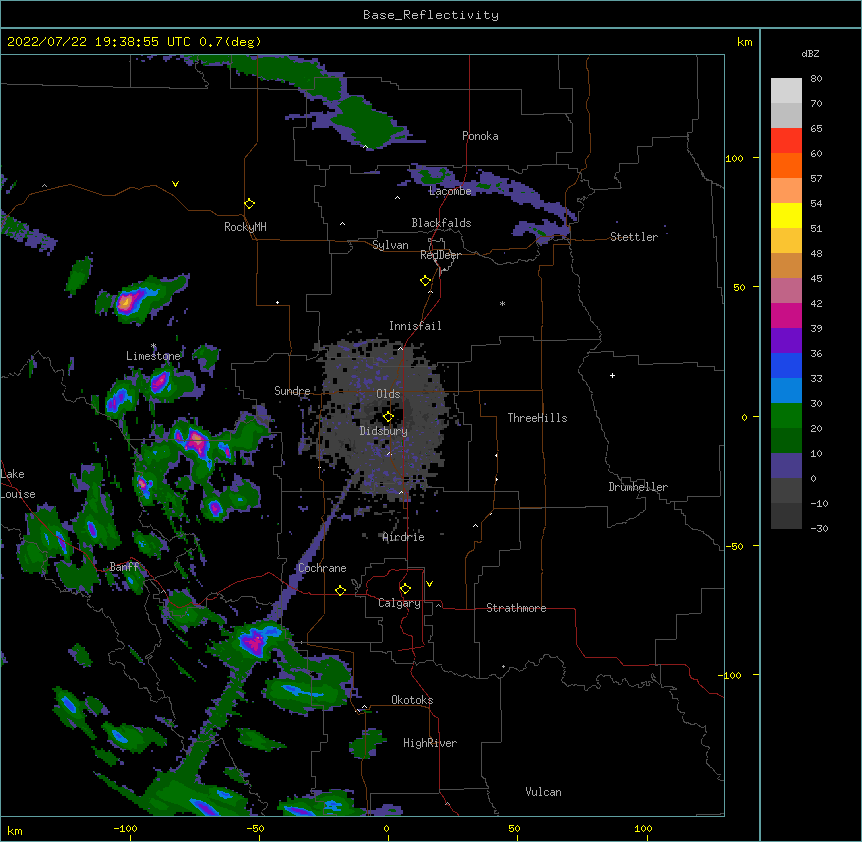
Task: Select the red 60-65 dBZ legend swatch
Action: click(786, 140)
